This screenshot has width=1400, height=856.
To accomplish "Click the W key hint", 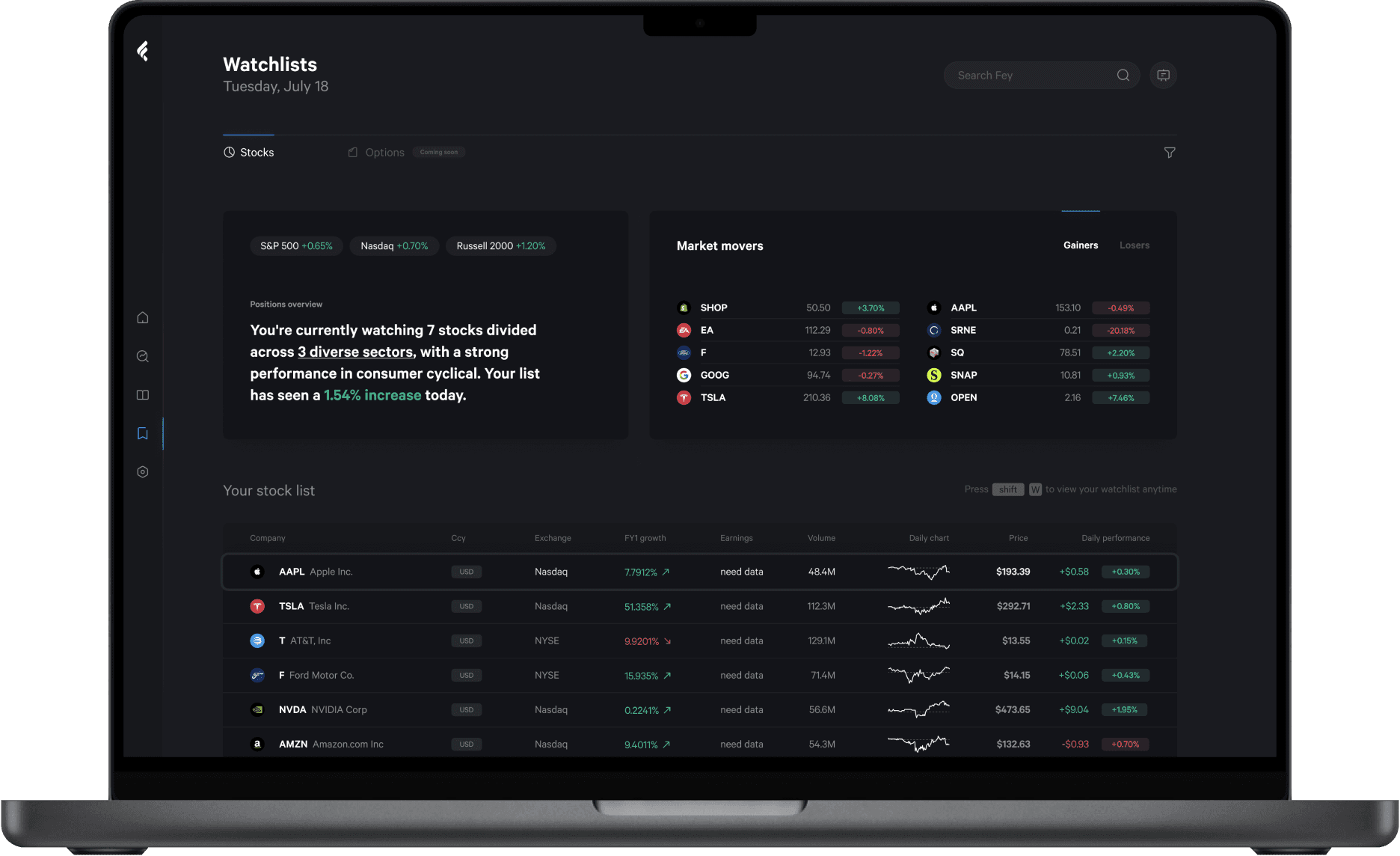I will (x=1035, y=489).
